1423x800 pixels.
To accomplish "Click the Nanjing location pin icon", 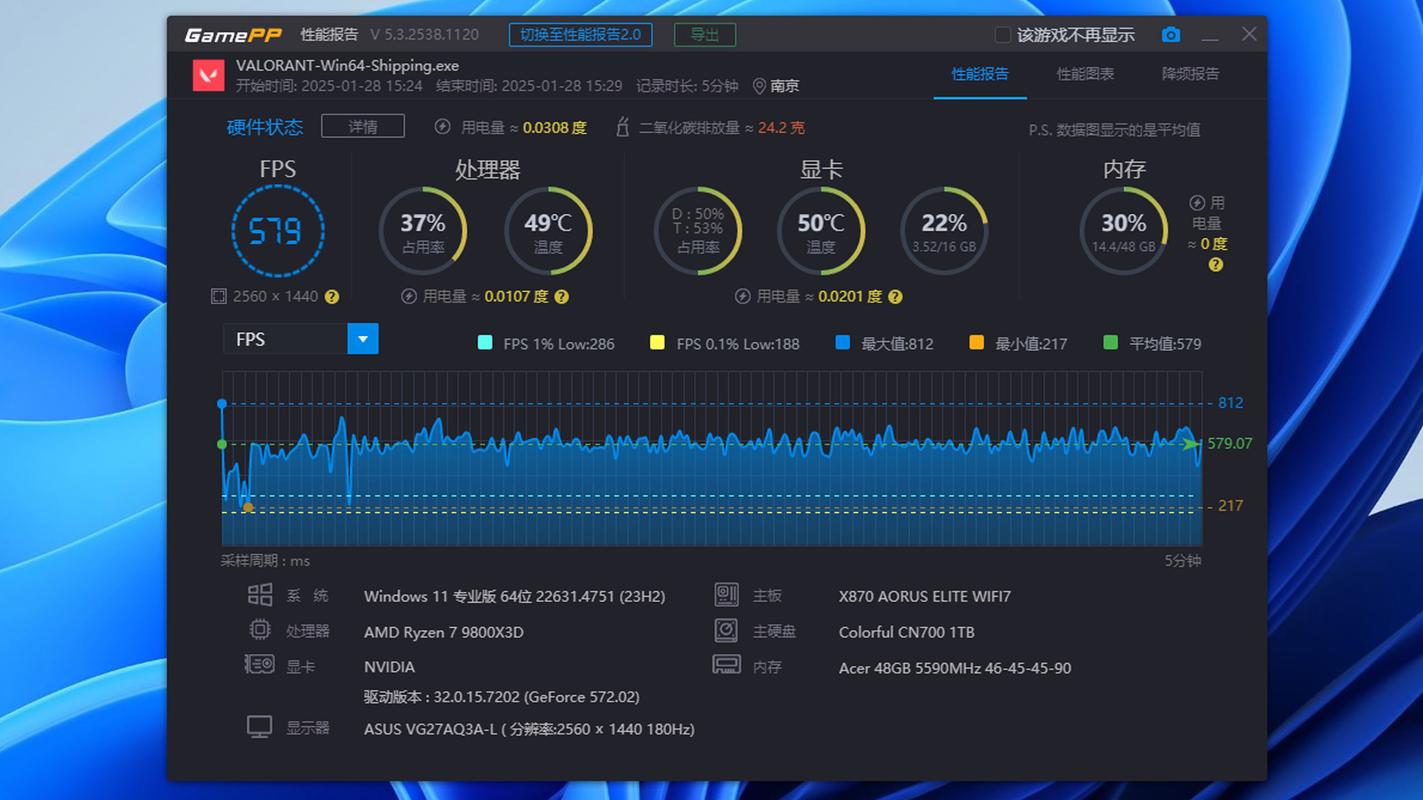I will 759,86.
